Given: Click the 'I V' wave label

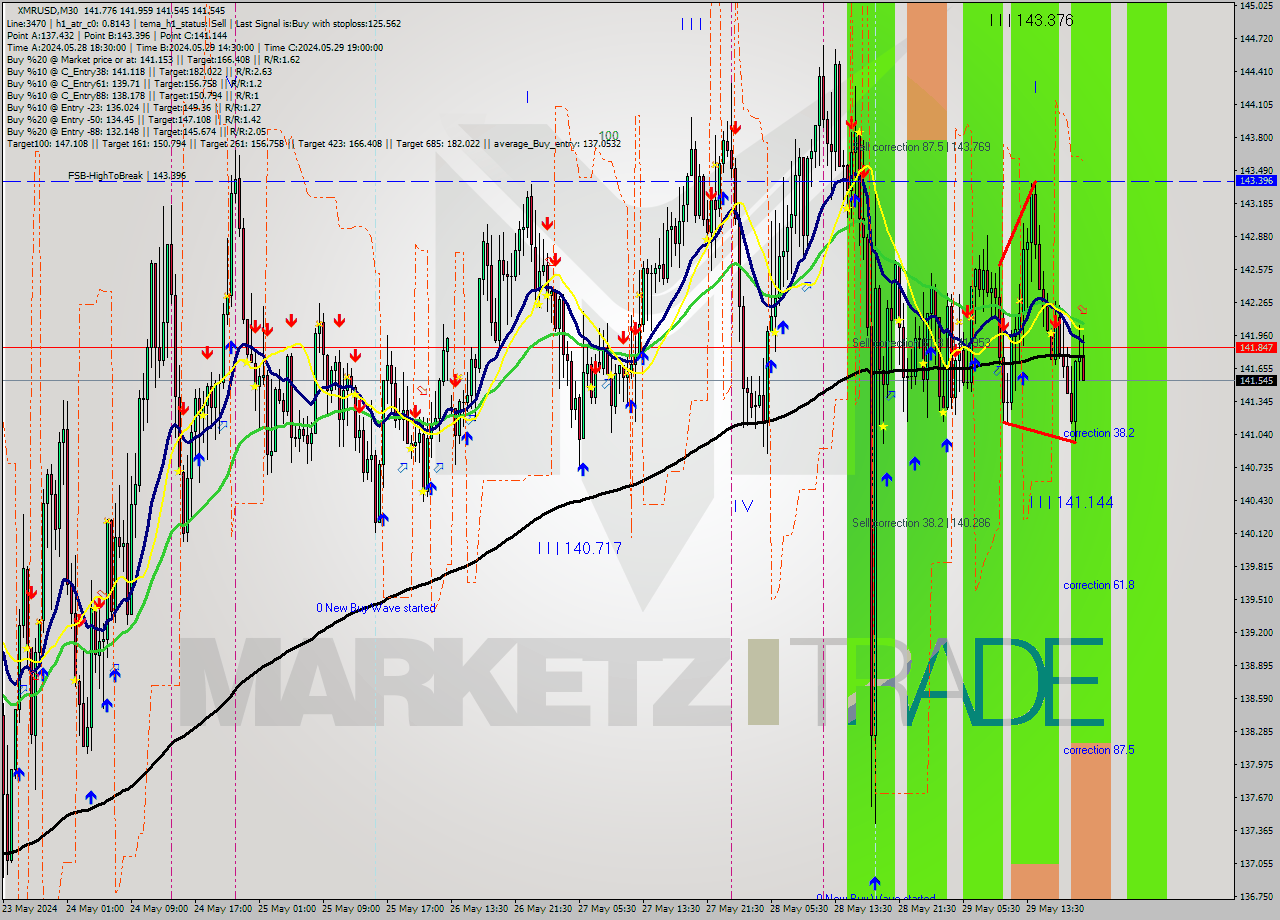Looking at the screenshot, I should point(743,506).
